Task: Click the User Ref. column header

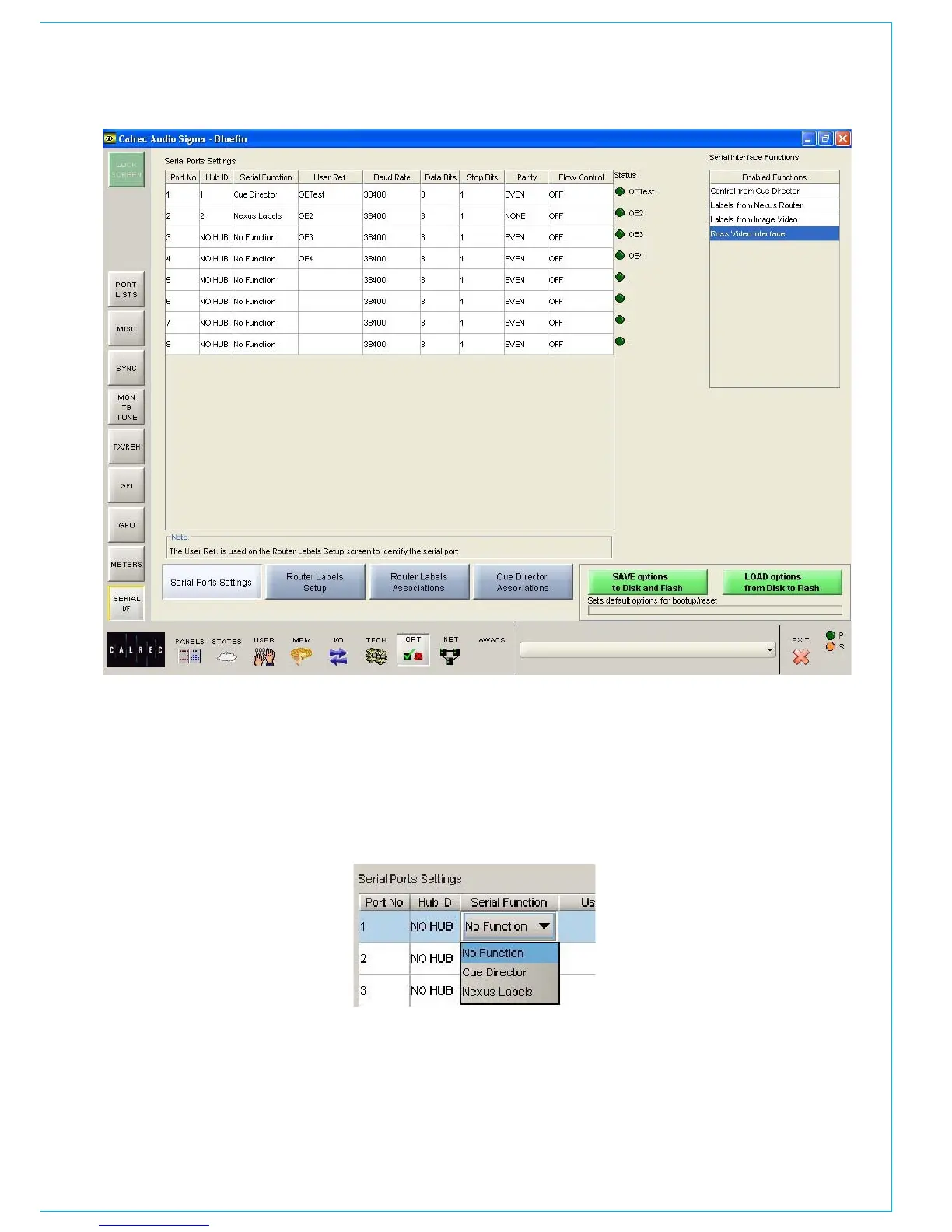Action: tap(330, 177)
